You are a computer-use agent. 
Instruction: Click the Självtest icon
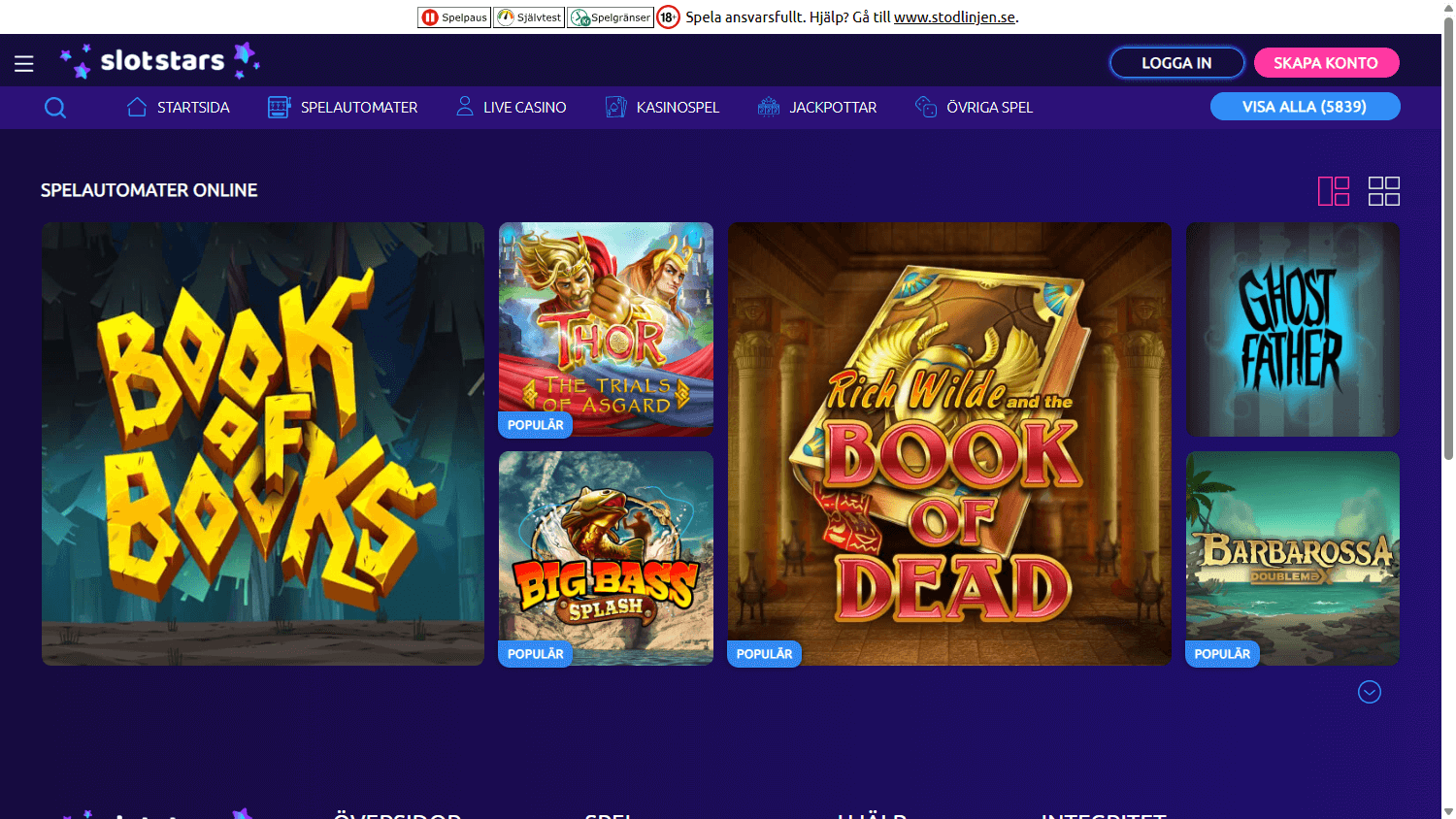504,16
